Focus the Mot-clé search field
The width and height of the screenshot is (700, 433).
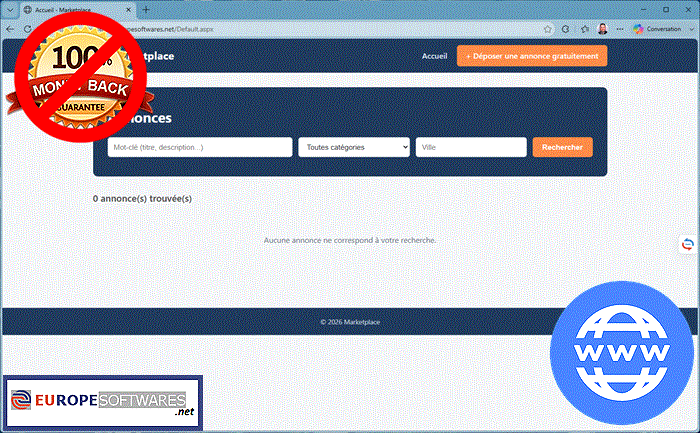click(200, 147)
